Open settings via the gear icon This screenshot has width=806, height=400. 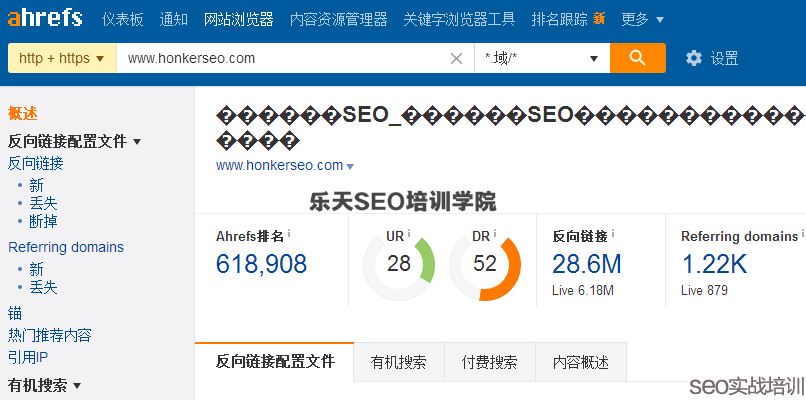[x=694, y=58]
